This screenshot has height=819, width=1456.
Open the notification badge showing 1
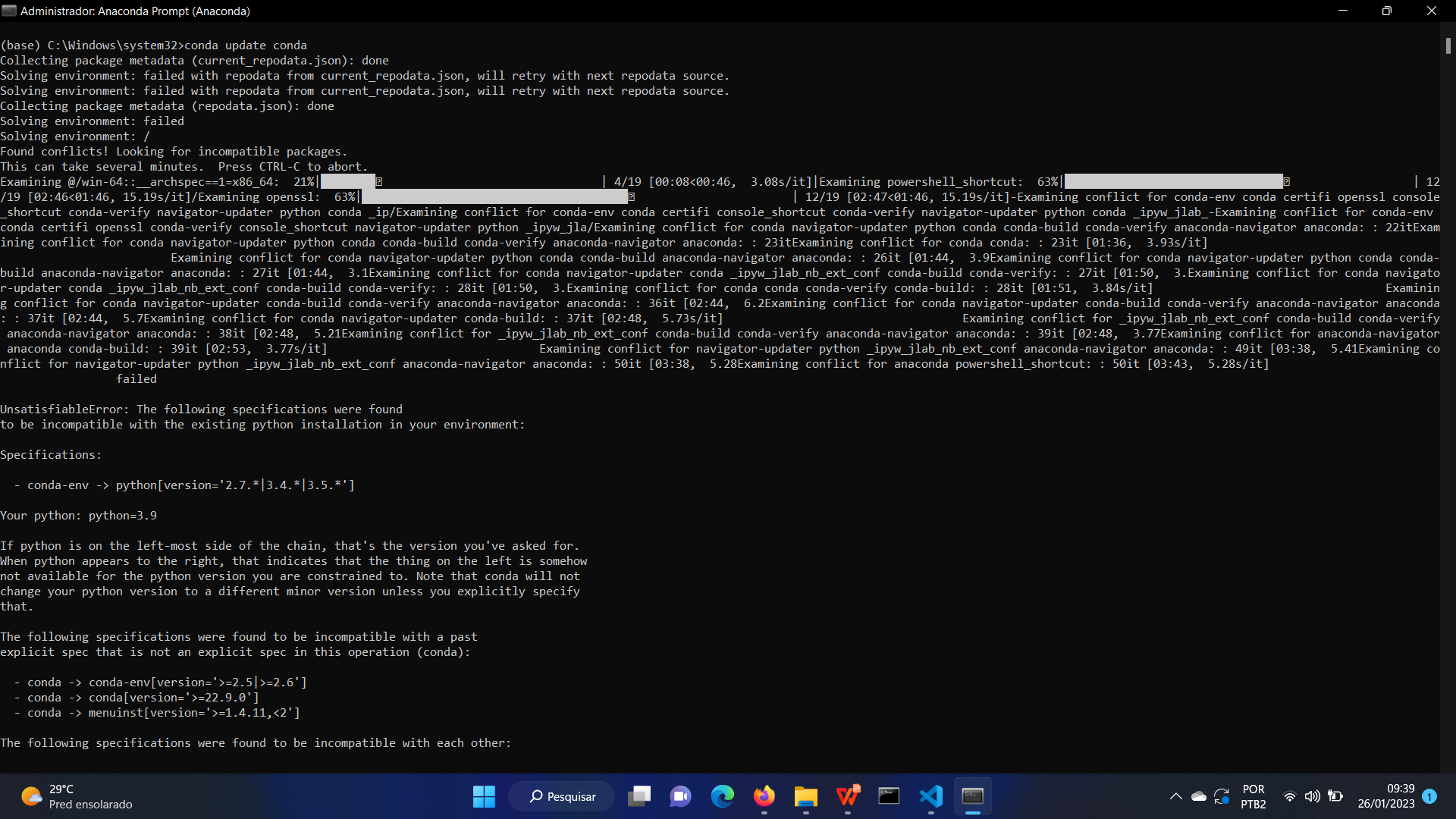tap(1430, 796)
